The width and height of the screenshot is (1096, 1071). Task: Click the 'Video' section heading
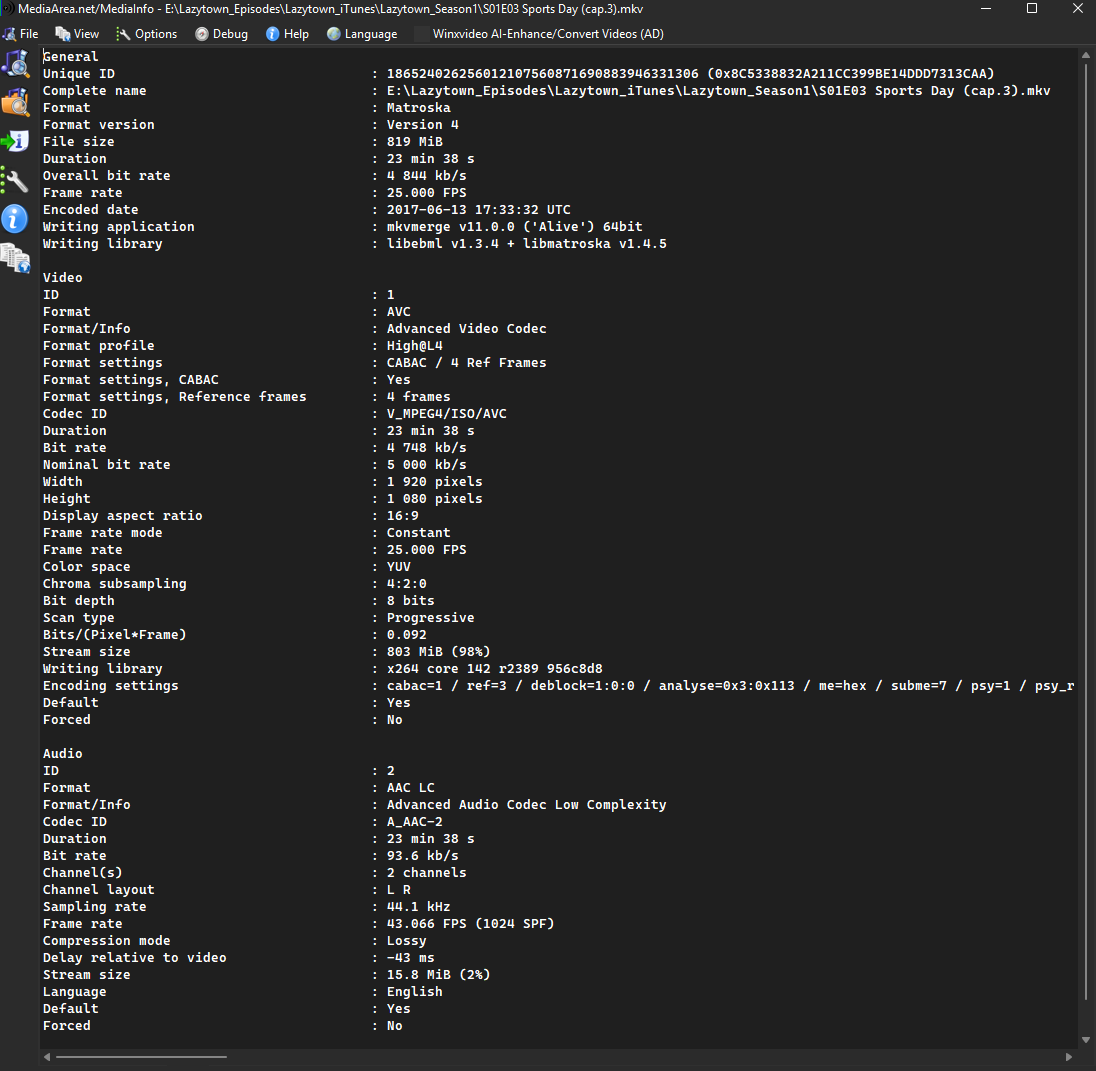click(x=63, y=278)
